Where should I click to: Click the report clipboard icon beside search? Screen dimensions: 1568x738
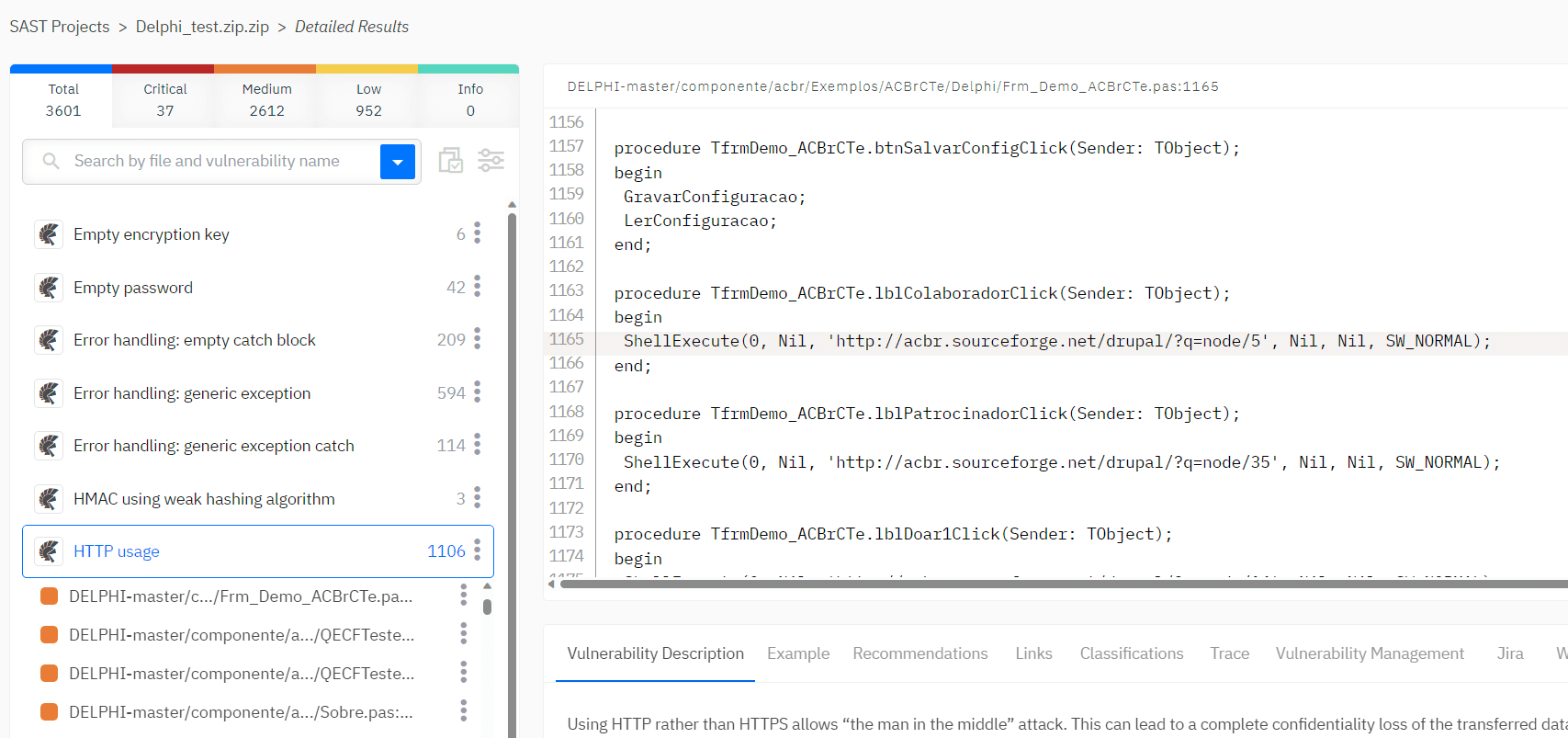[450, 161]
